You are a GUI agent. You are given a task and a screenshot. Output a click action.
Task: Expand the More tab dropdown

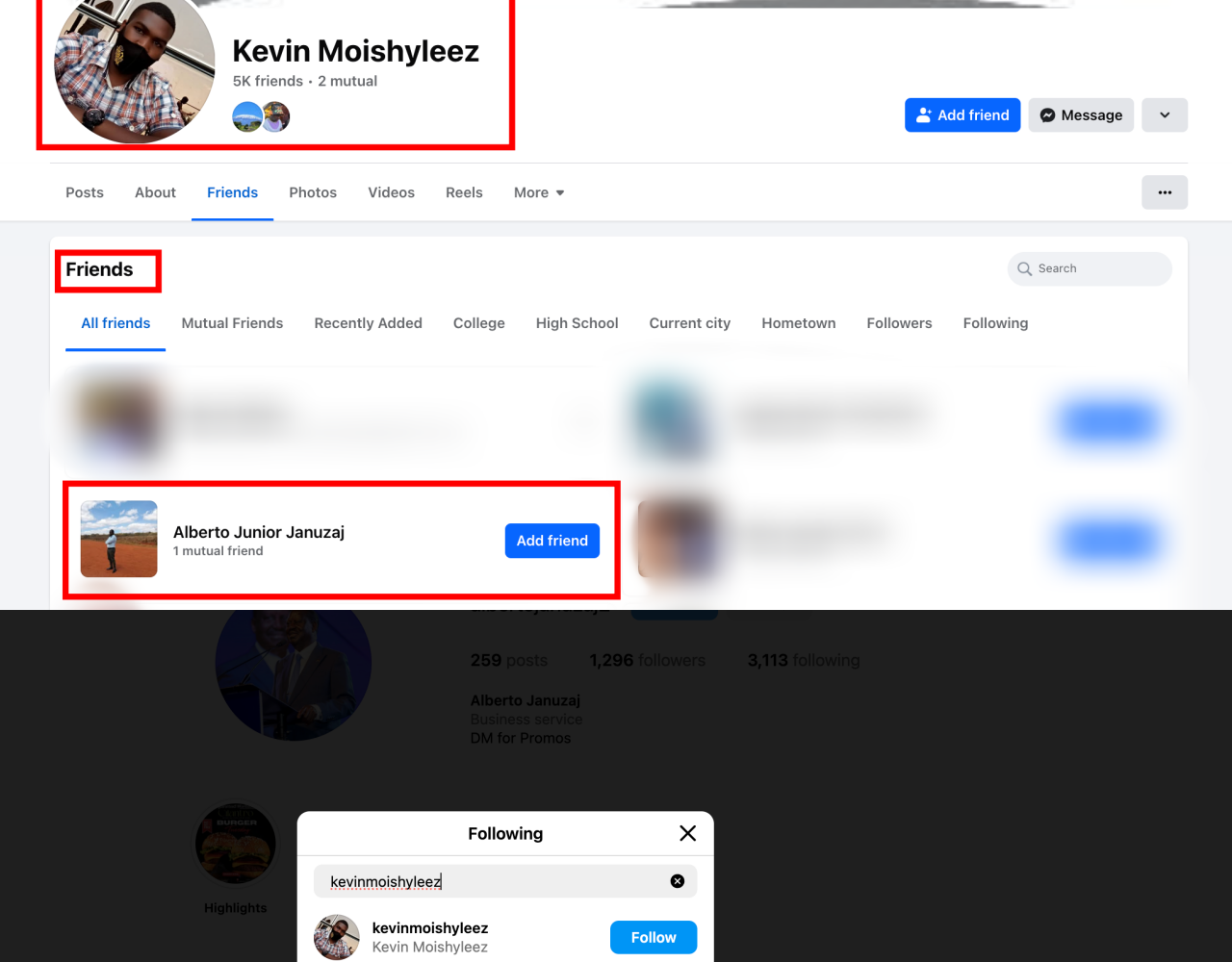point(539,192)
